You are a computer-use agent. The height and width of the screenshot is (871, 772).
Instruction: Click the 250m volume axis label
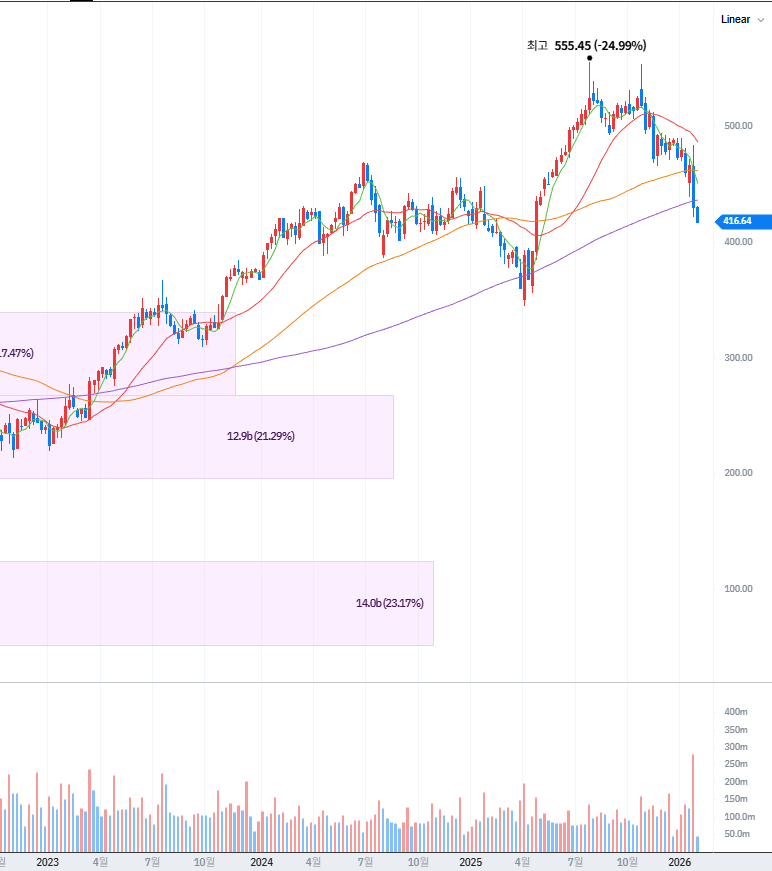click(736, 764)
